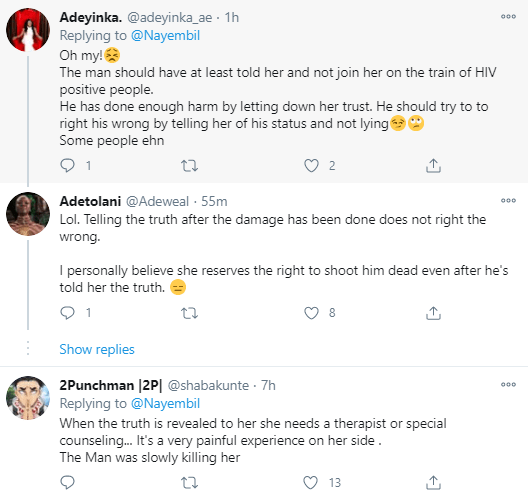Open @Nayembil link in Adeyinka's reply
This screenshot has height=494, width=528.
click(165, 35)
